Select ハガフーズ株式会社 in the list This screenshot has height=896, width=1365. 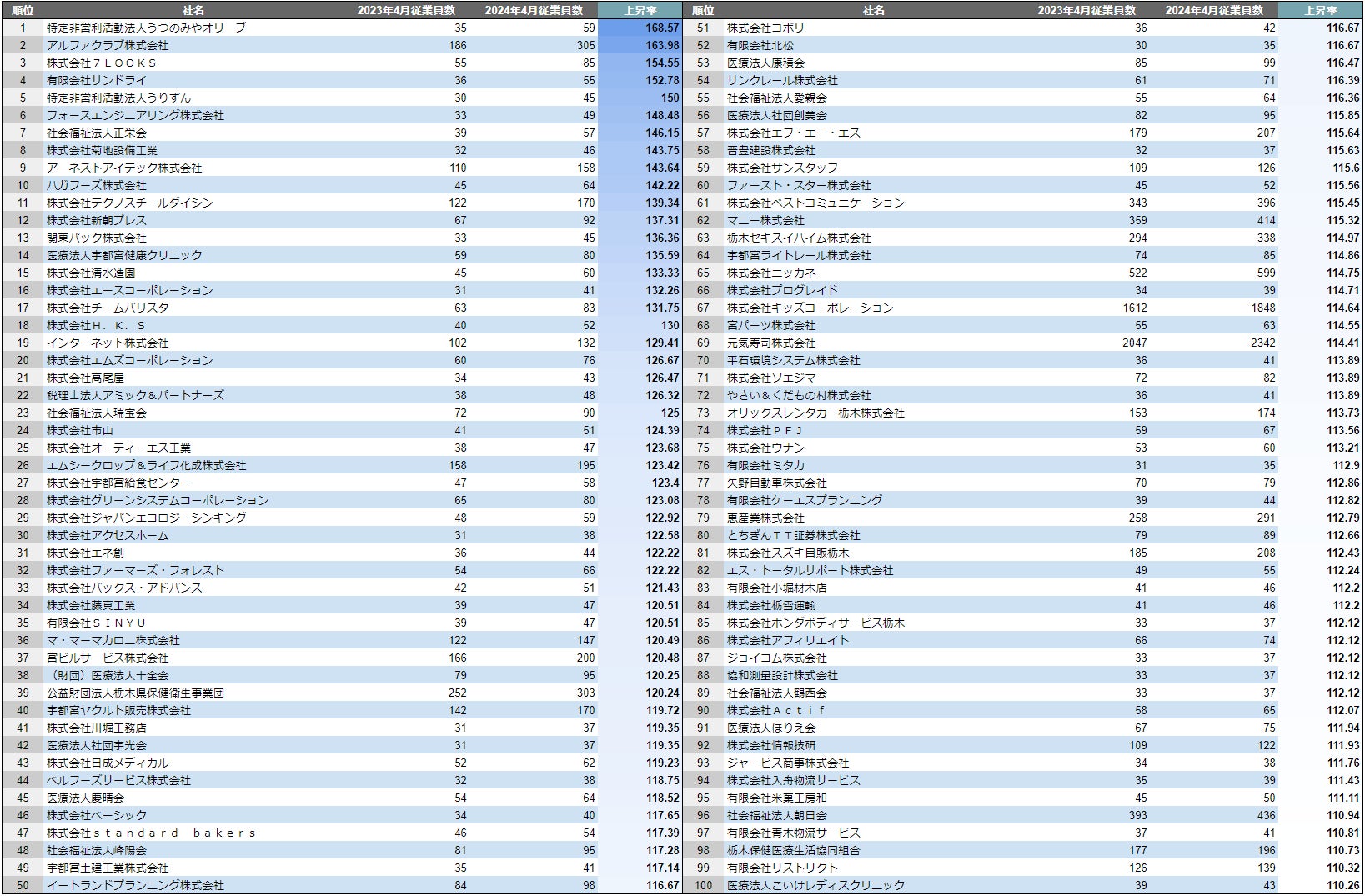pyautogui.click(x=97, y=185)
